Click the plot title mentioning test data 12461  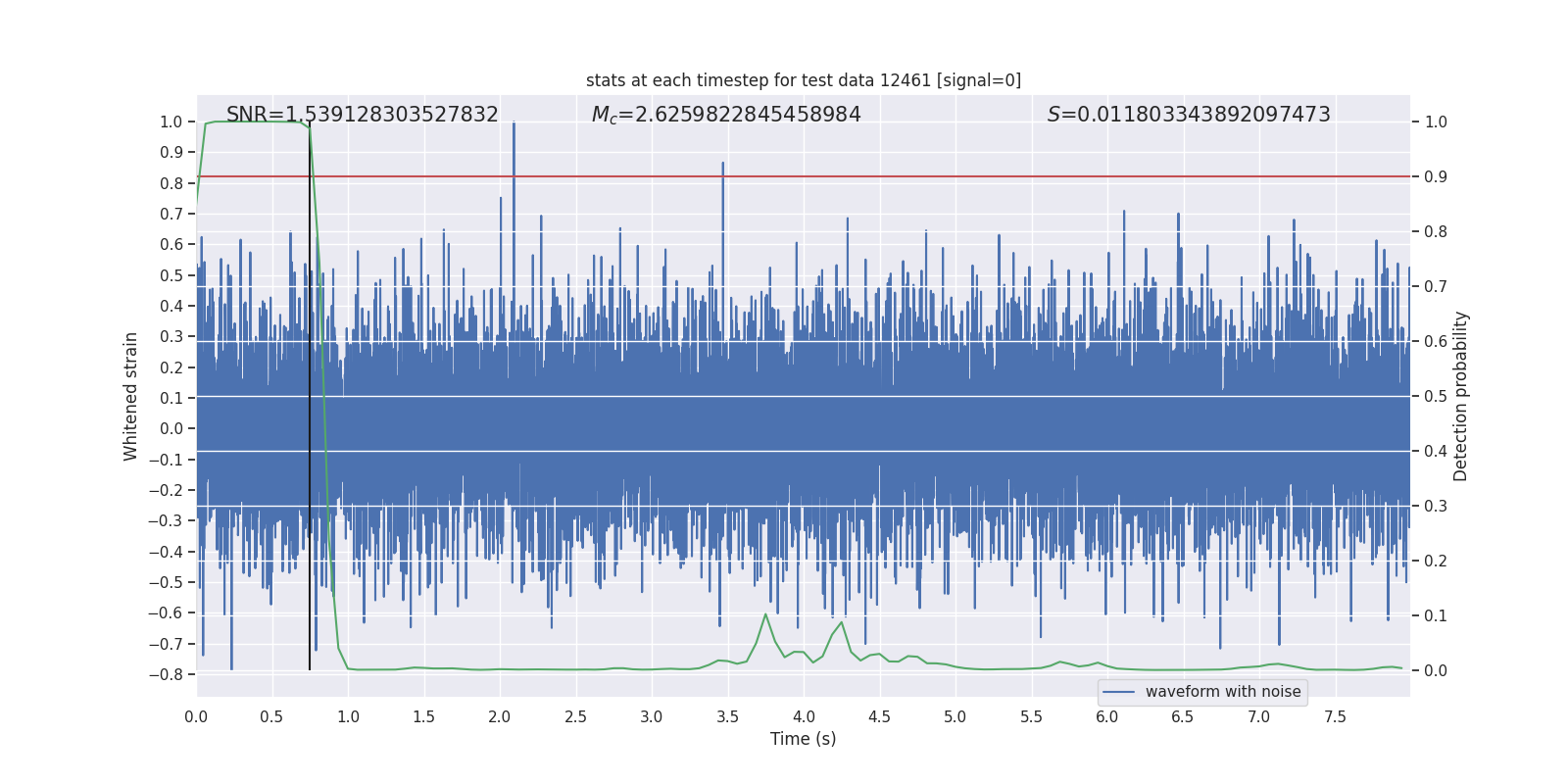(x=803, y=80)
